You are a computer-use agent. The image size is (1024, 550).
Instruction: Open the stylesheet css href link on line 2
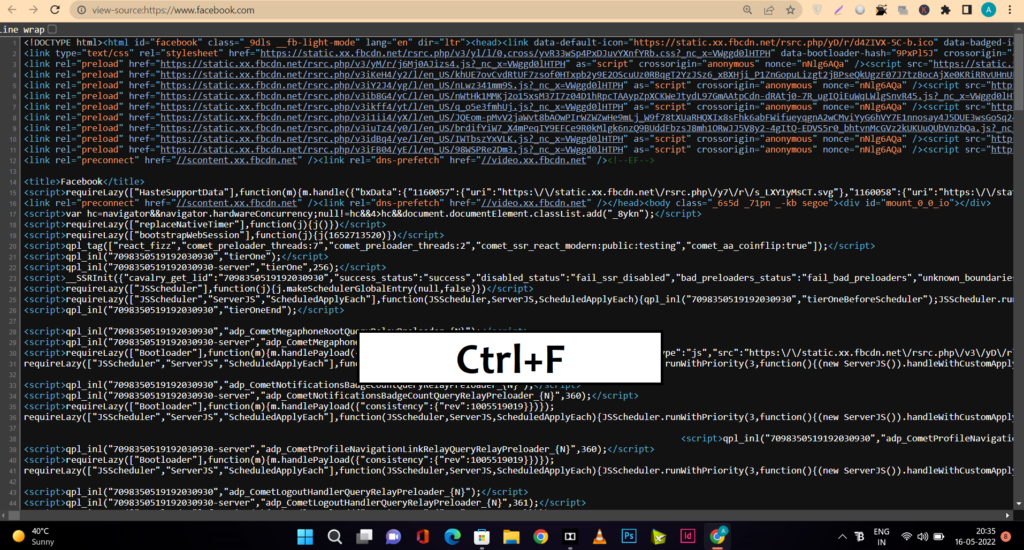[515, 54]
